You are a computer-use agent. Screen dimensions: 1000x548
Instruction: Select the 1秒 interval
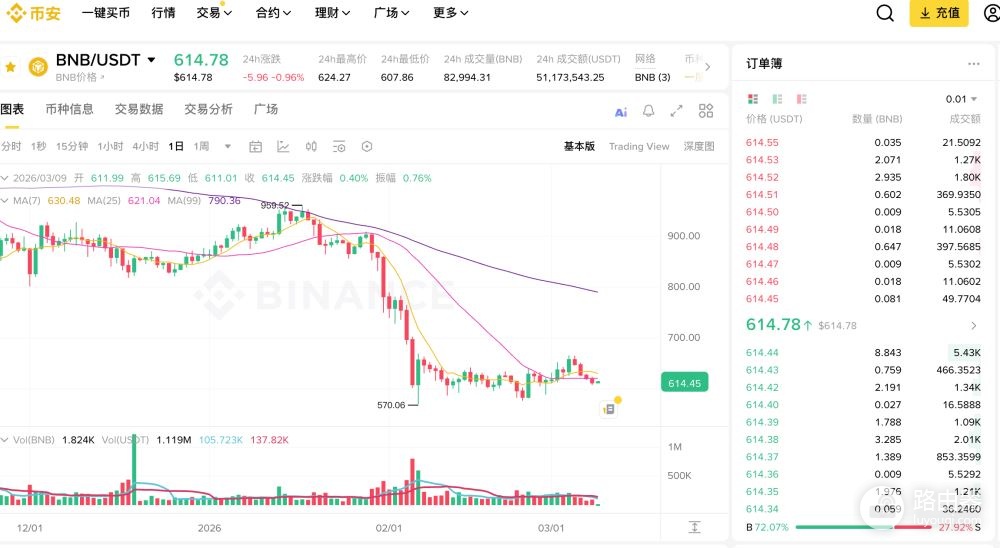pyautogui.click(x=39, y=146)
